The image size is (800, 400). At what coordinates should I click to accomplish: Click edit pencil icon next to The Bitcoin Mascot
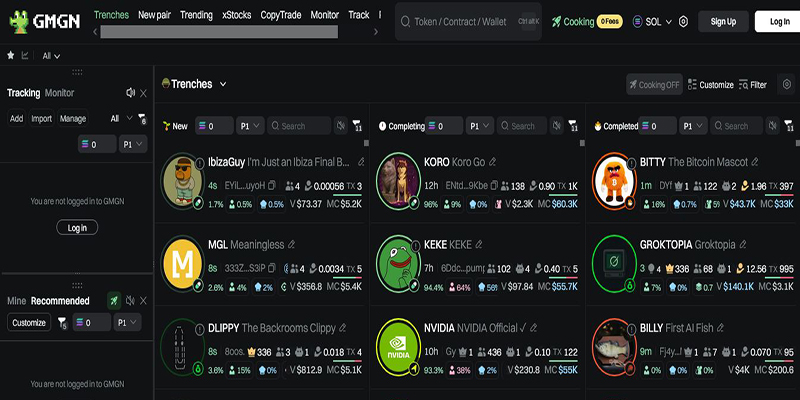[x=755, y=162]
